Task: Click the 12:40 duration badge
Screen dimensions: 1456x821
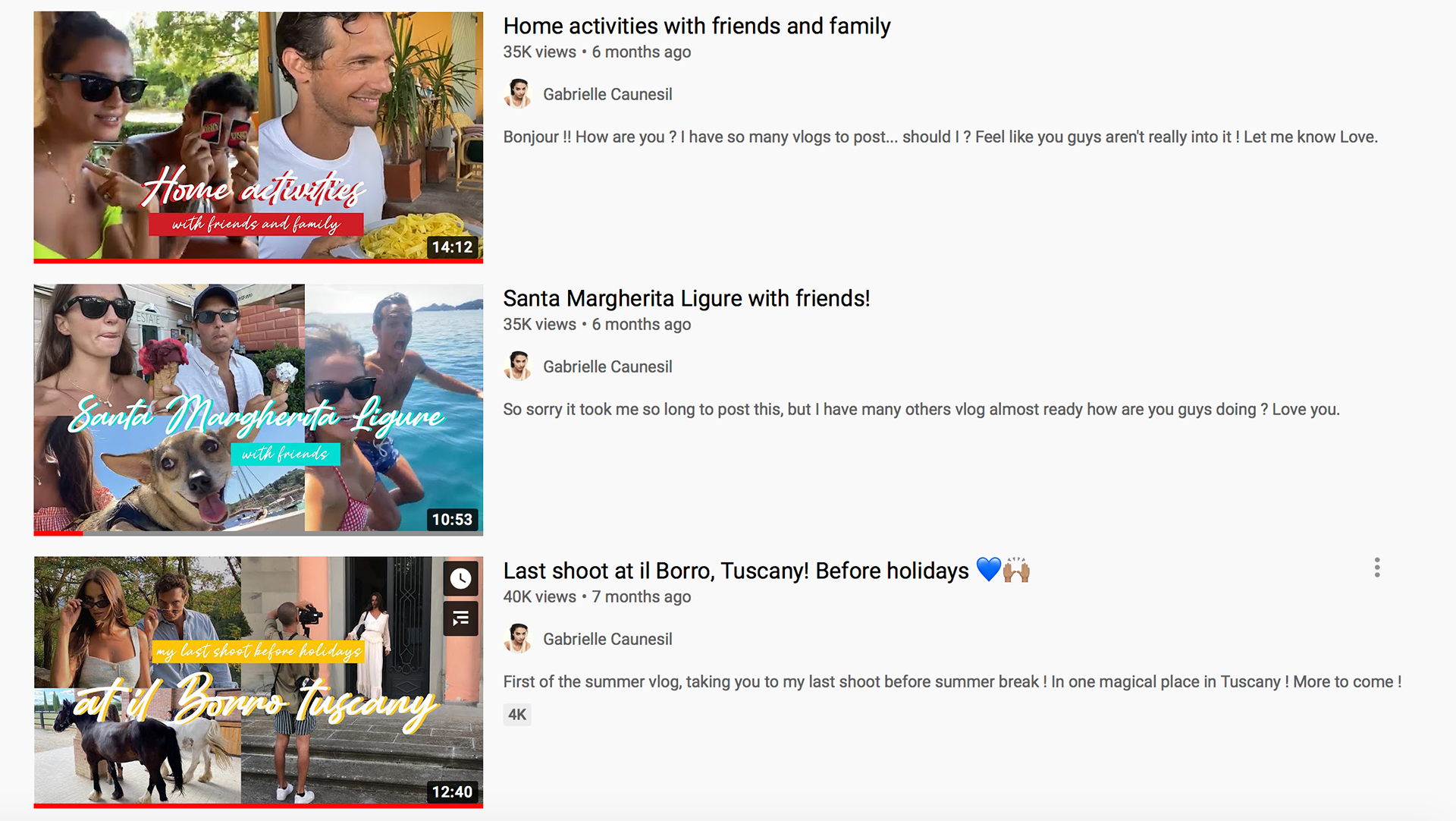Action: [452, 791]
